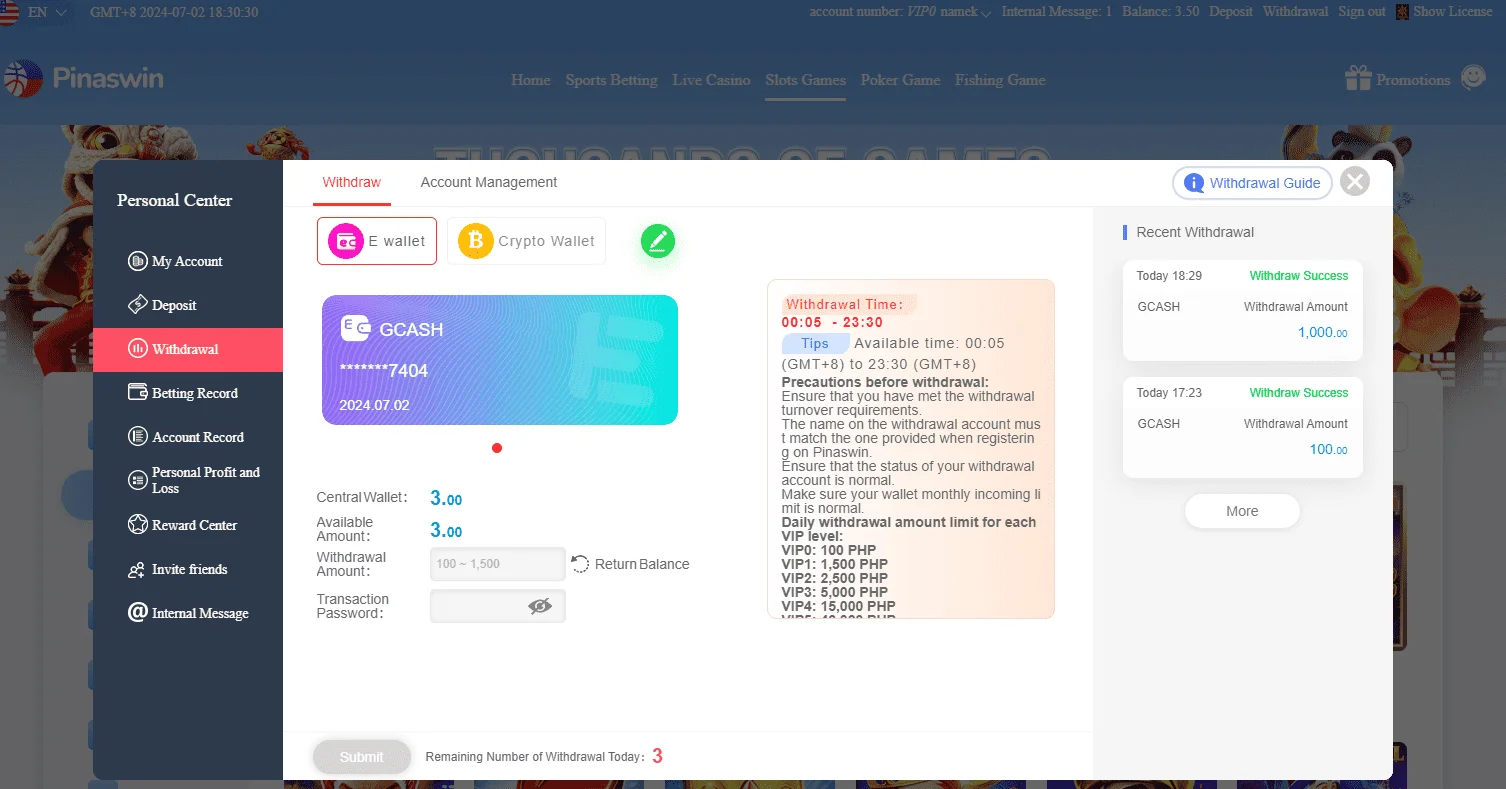This screenshot has width=1506, height=789.
Task: Click Internal Message: 1 in top bar
Action: 1056,12
